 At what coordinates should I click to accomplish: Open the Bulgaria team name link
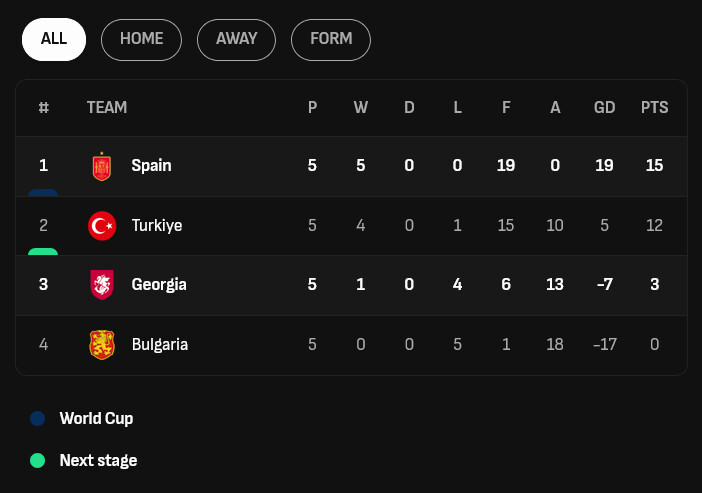tap(160, 345)
